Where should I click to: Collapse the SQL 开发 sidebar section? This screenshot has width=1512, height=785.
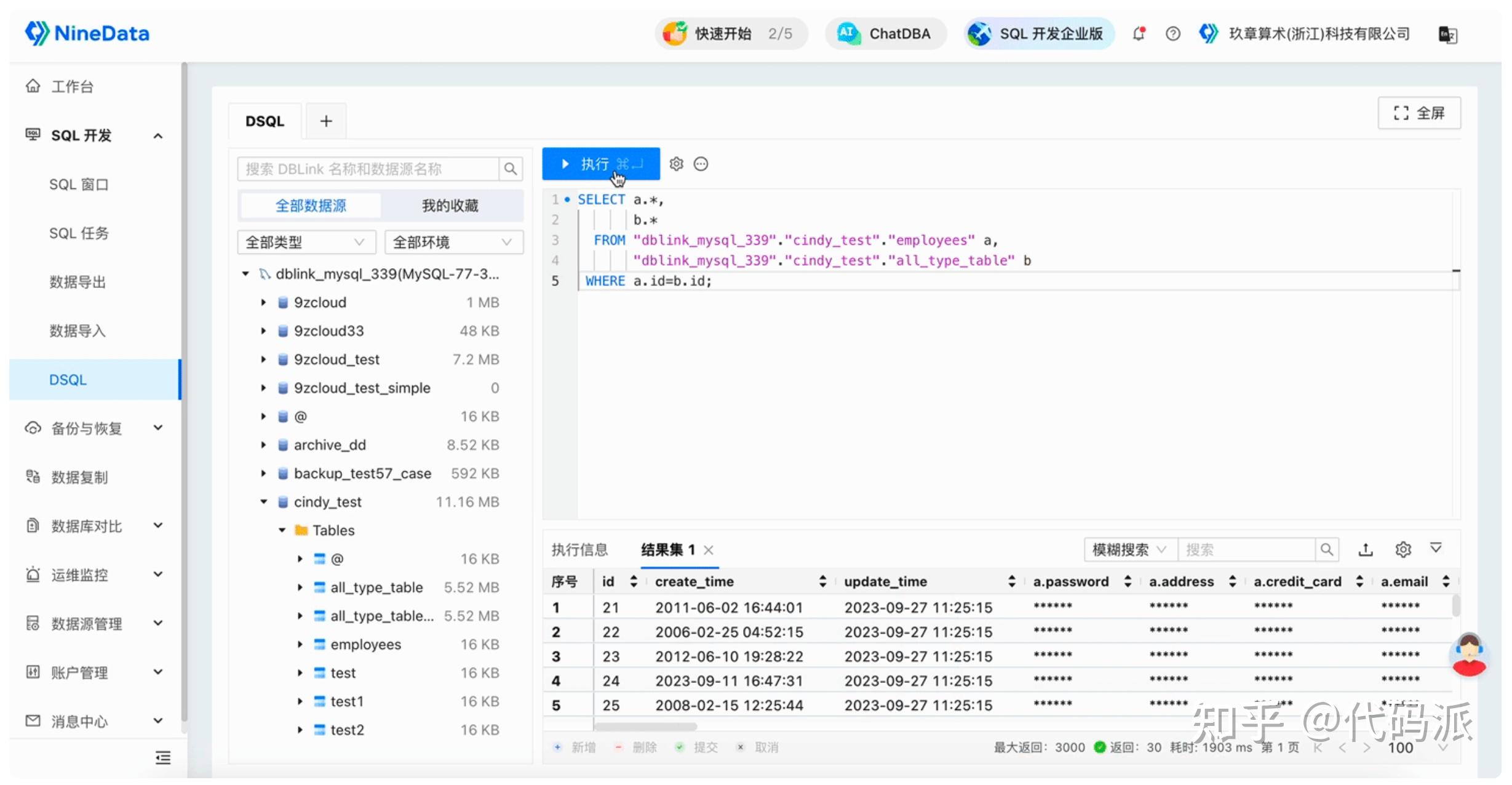click(158, 135)
